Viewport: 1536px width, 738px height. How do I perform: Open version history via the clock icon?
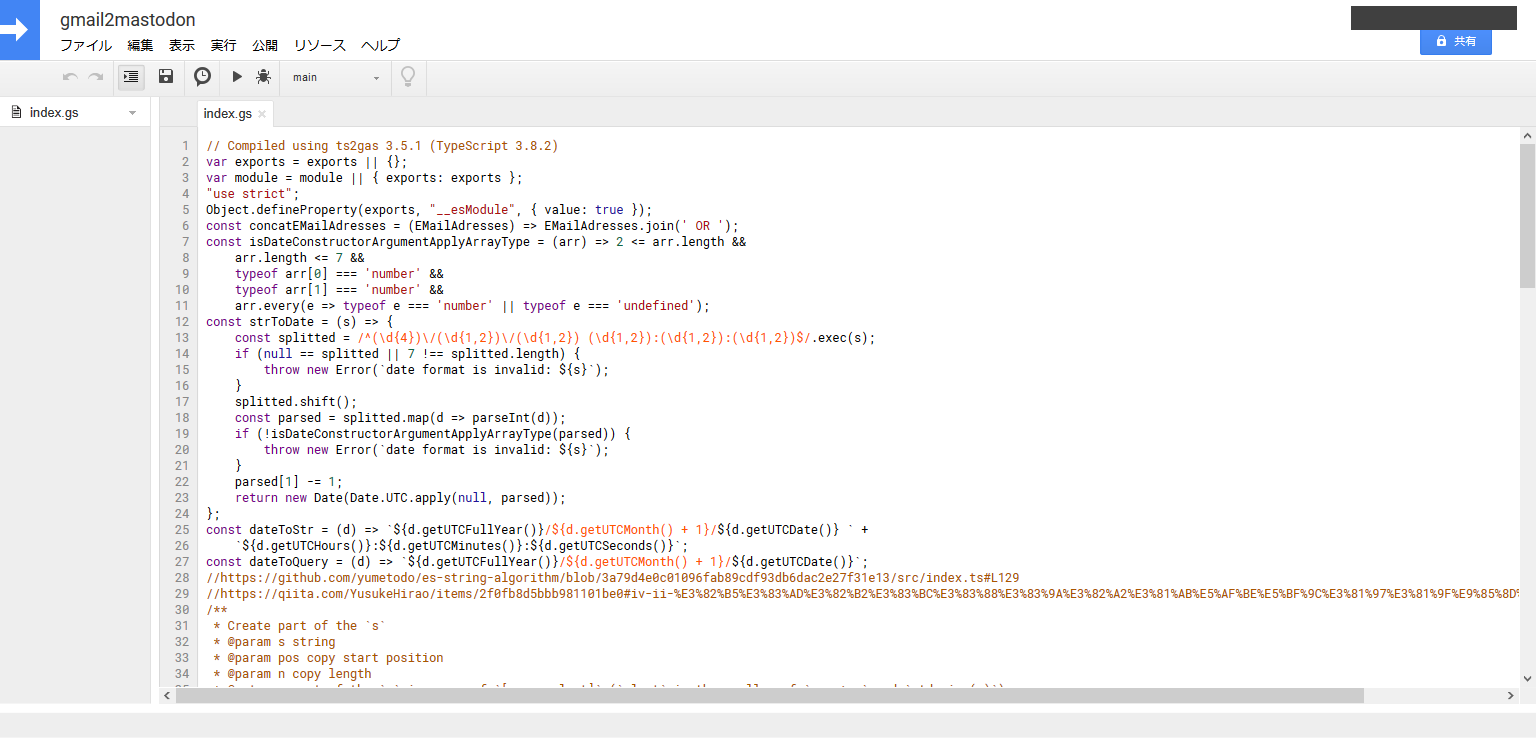coord(202,76)
